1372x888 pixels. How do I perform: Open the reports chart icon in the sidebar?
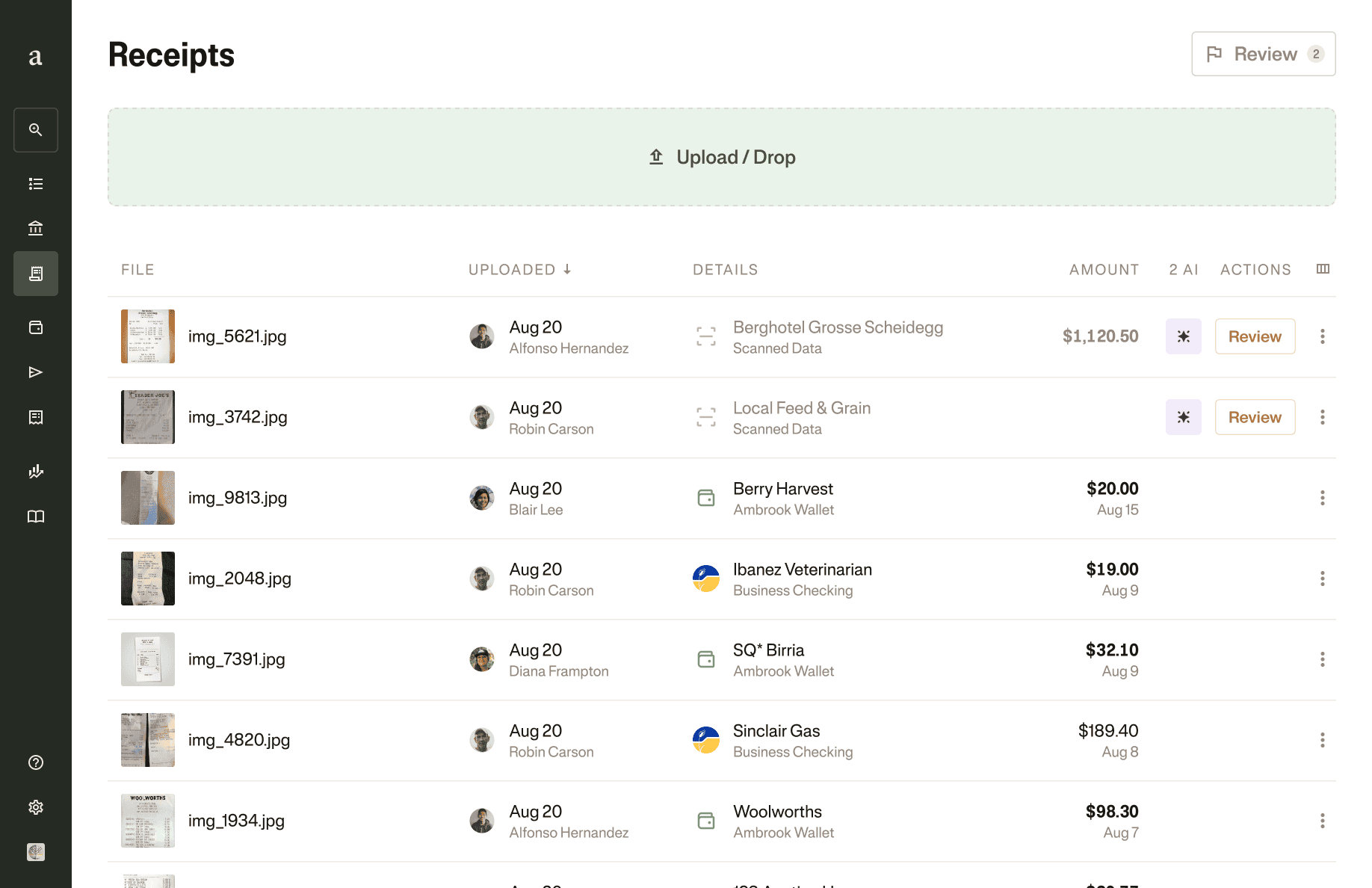pos(36,471)
